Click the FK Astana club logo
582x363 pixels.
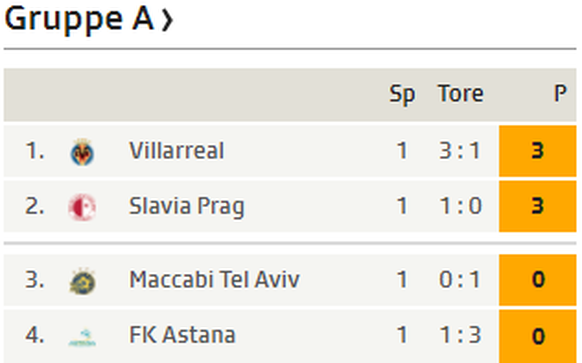click(82, 337)
